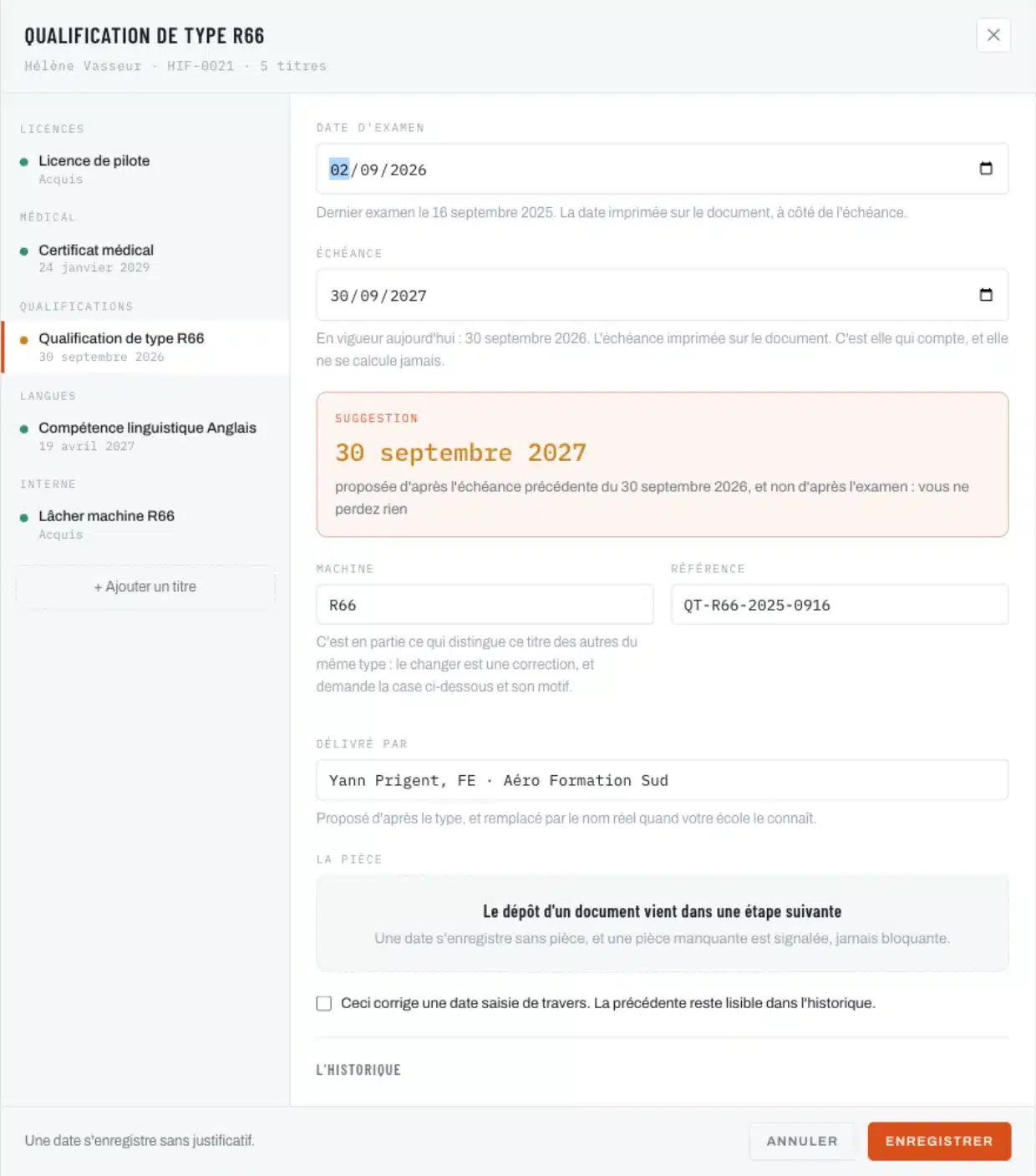Select Licence de pilote in the sidebar
Image resolution: width=1036 pixels, height=1176 pixels.
coord(145,169)
